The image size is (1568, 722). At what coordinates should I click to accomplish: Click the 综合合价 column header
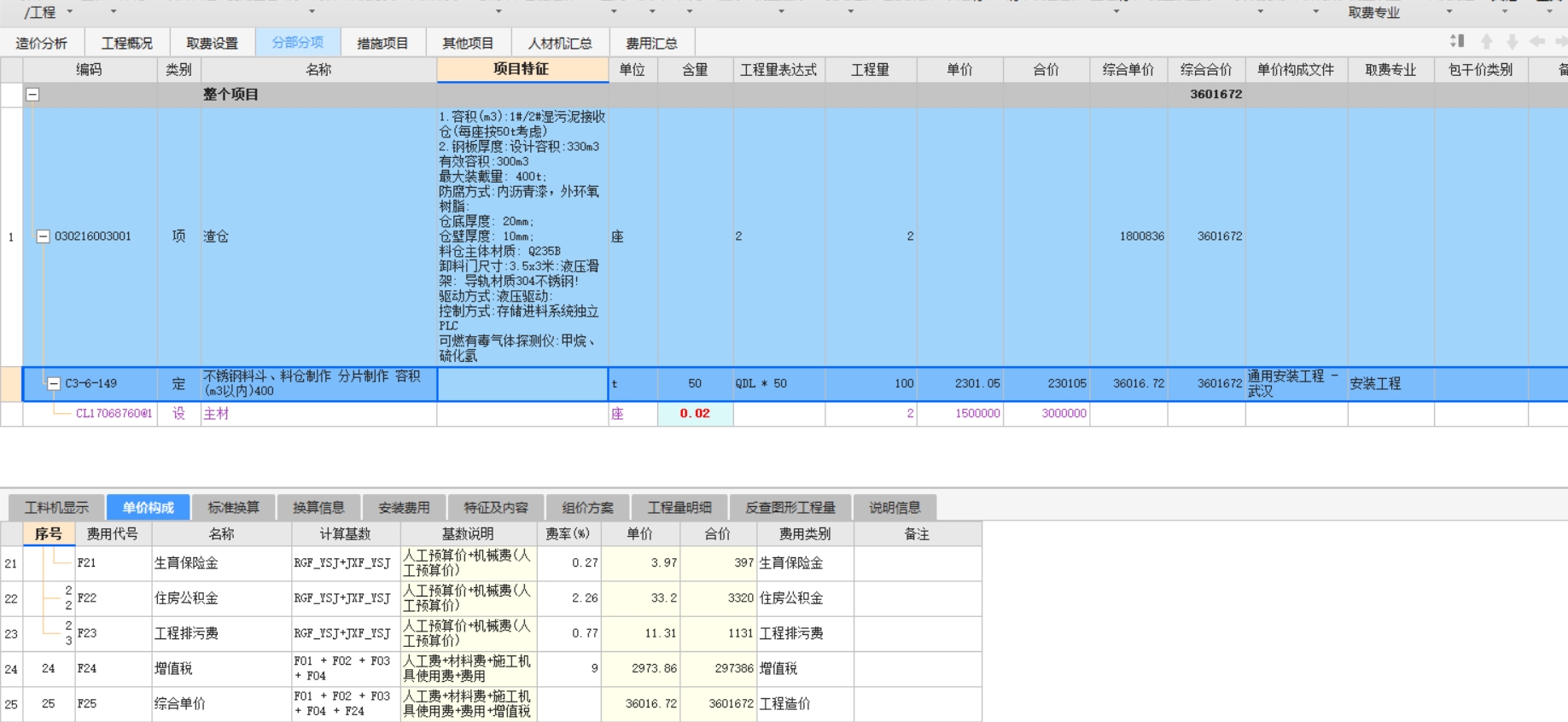(1207, 70)
